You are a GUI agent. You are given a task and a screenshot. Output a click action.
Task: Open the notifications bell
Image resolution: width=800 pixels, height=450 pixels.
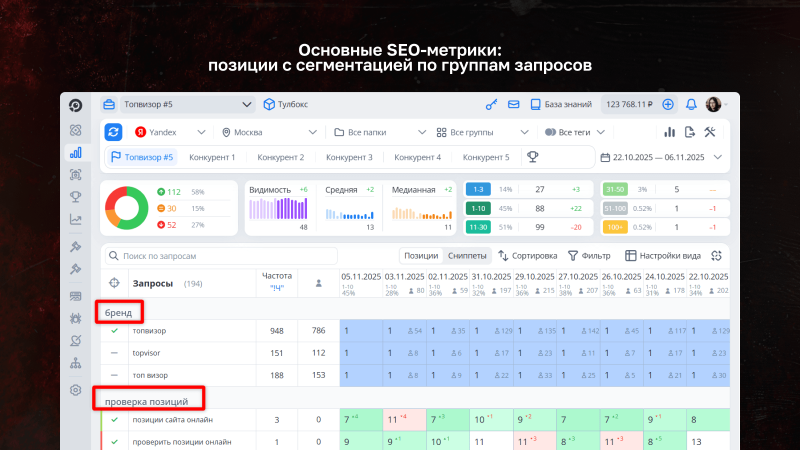coord(691,104)
